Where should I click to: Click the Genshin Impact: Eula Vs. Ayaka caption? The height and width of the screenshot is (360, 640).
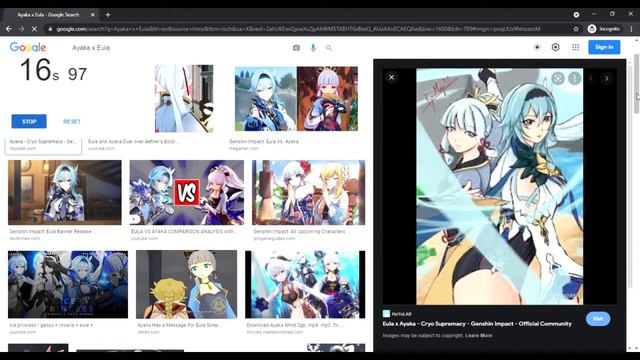[264, 141]
